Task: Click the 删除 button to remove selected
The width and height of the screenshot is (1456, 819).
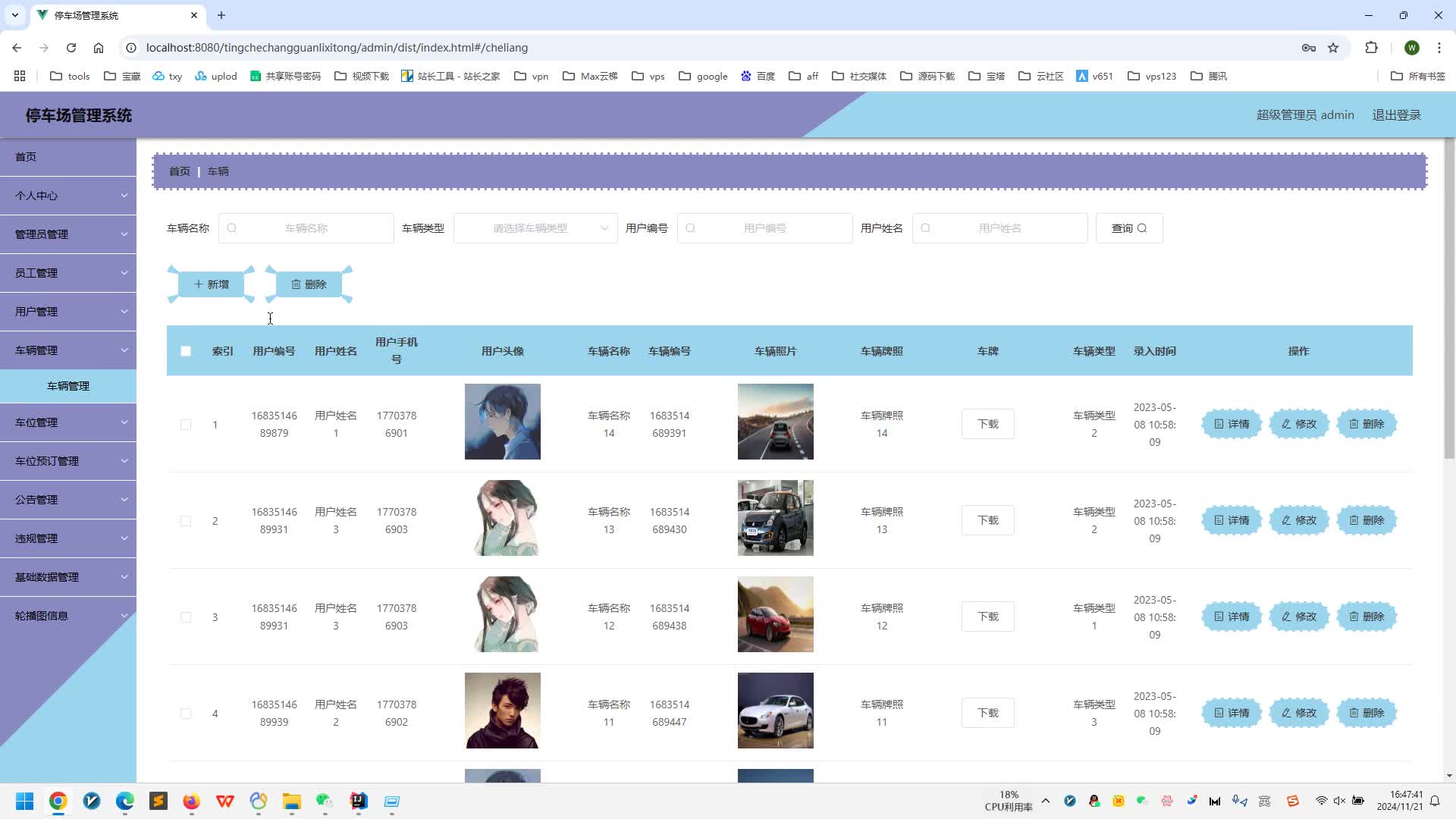Action: pyautogui.click(x=309, y=284)
